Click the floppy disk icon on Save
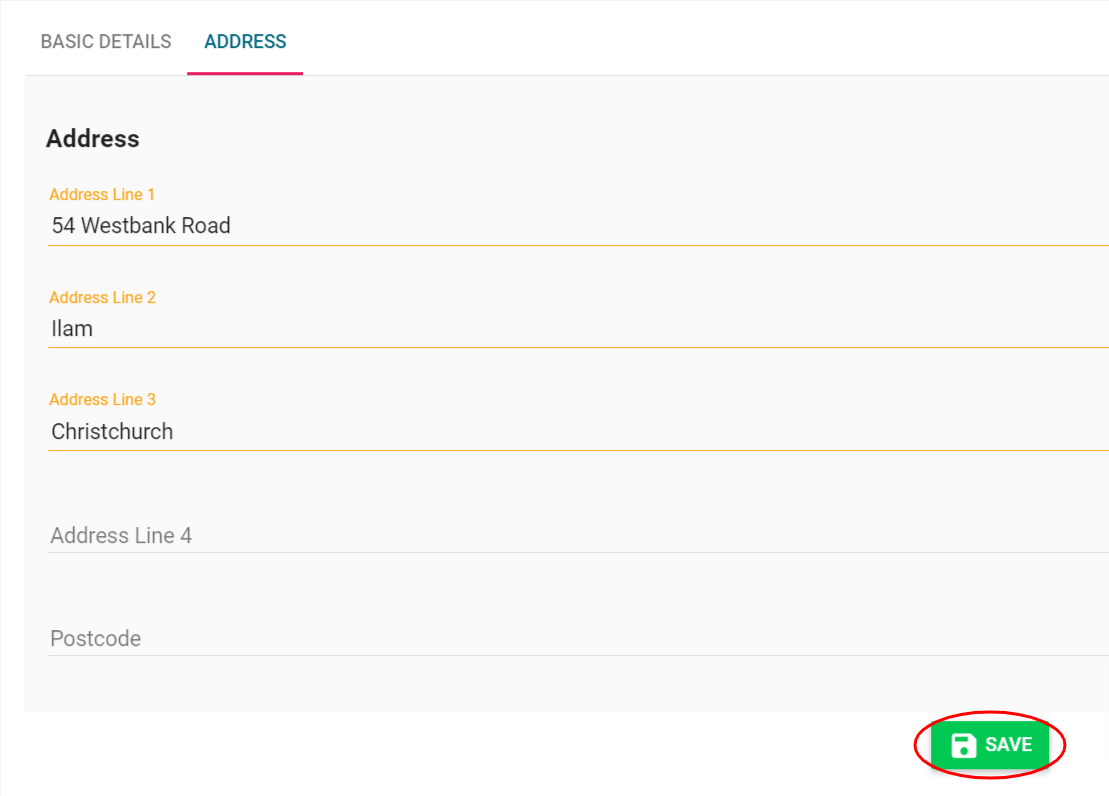This screenshot has height=796, width=1109. [x=963, y=745]
